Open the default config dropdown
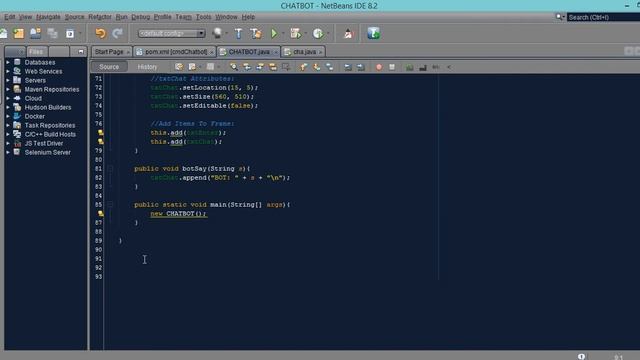The height and width of the screenshot is (360, 640). [x=171, y=33]
